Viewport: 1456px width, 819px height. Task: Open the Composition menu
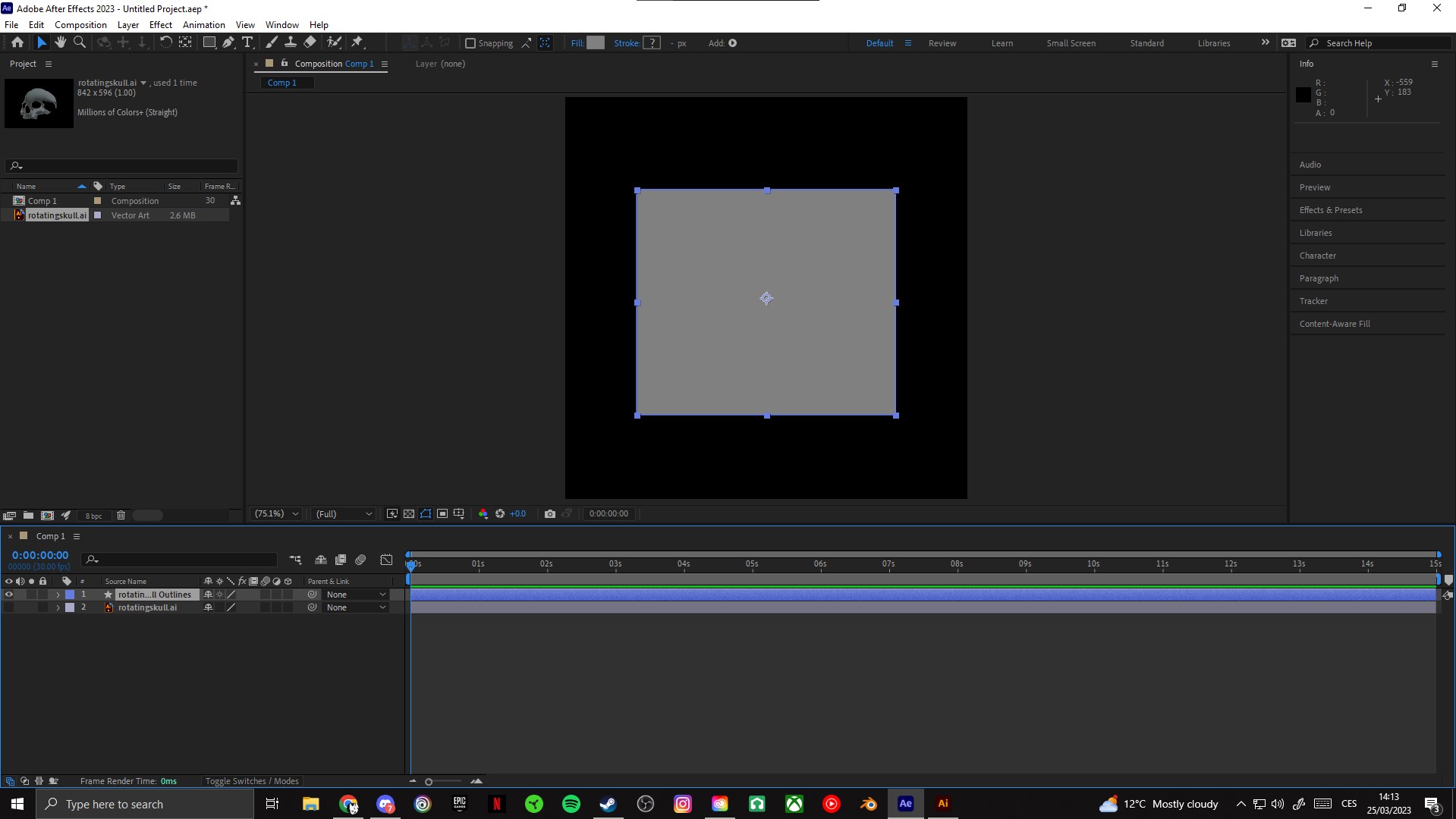coord(80,24)
